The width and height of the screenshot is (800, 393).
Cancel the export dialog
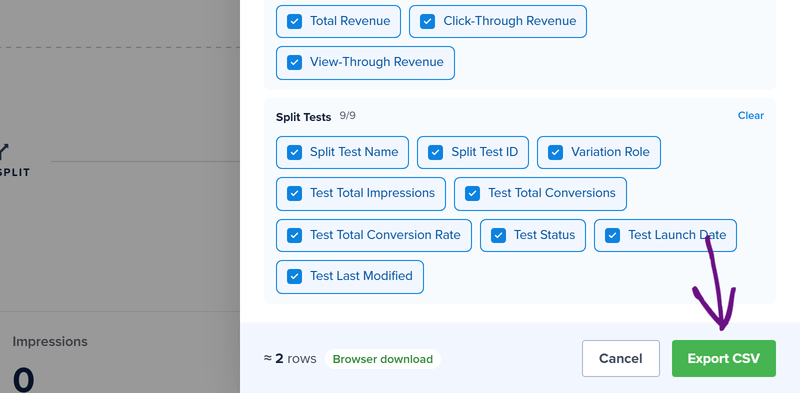pyautogui.click(x=620, y=358)
